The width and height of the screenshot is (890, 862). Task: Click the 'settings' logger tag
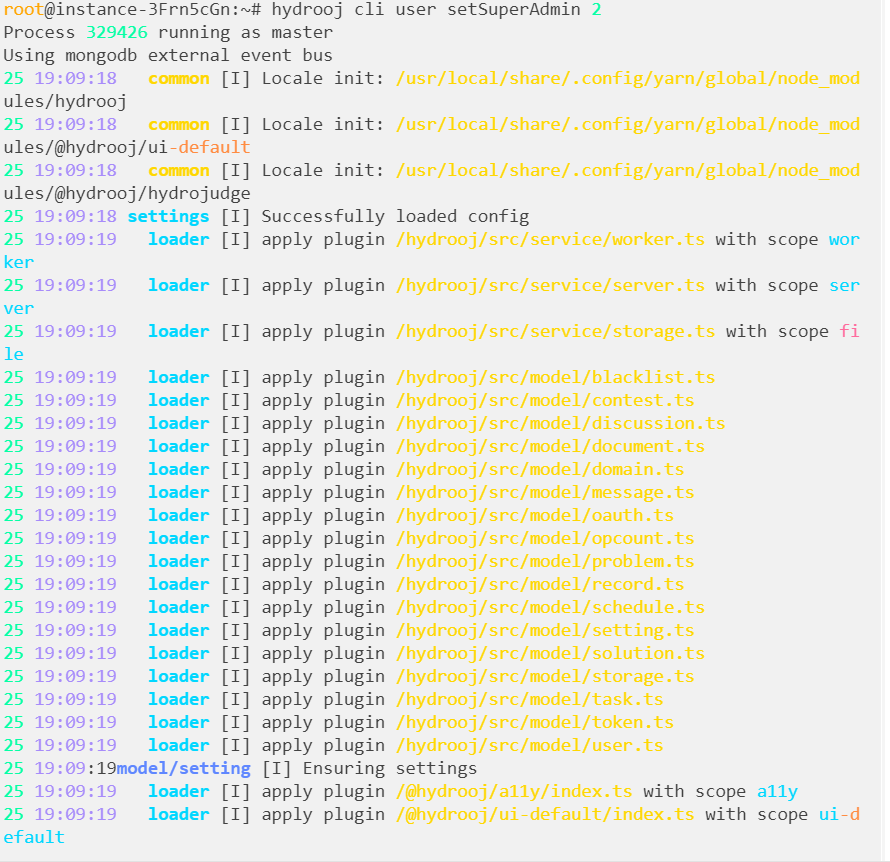coord(168,217)
